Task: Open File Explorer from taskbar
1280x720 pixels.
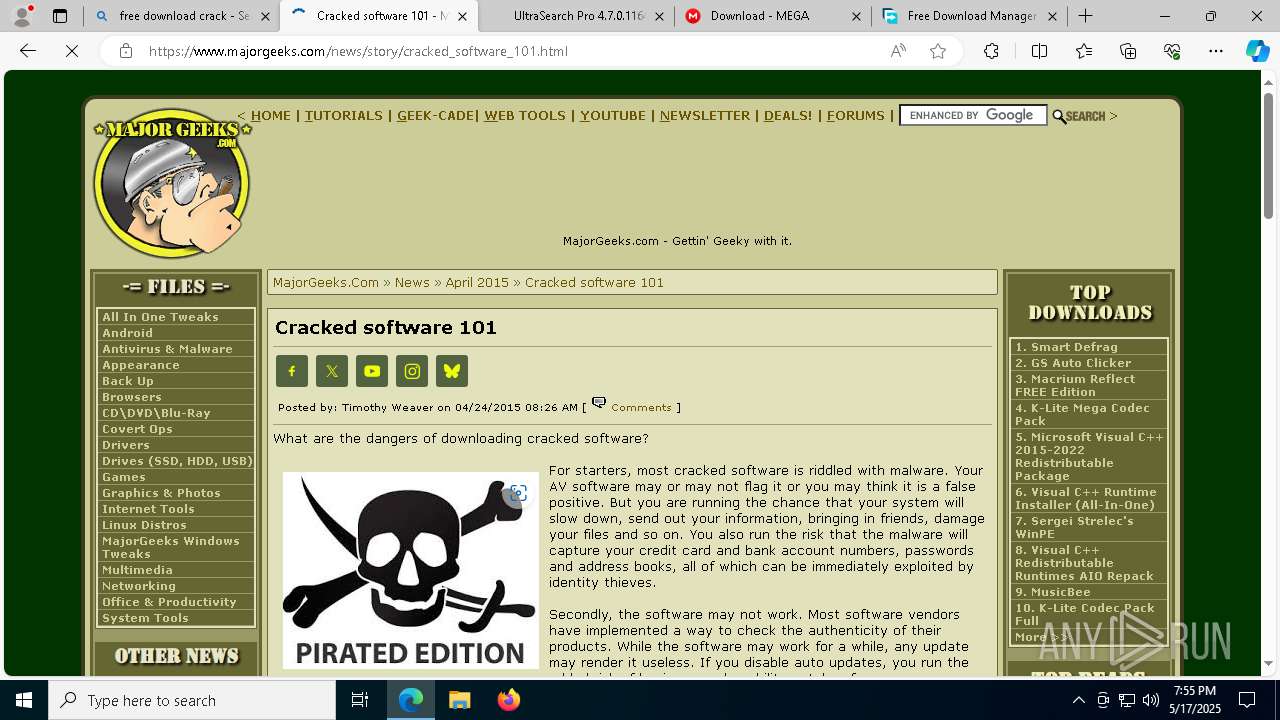Action: [x=459, y=700]
